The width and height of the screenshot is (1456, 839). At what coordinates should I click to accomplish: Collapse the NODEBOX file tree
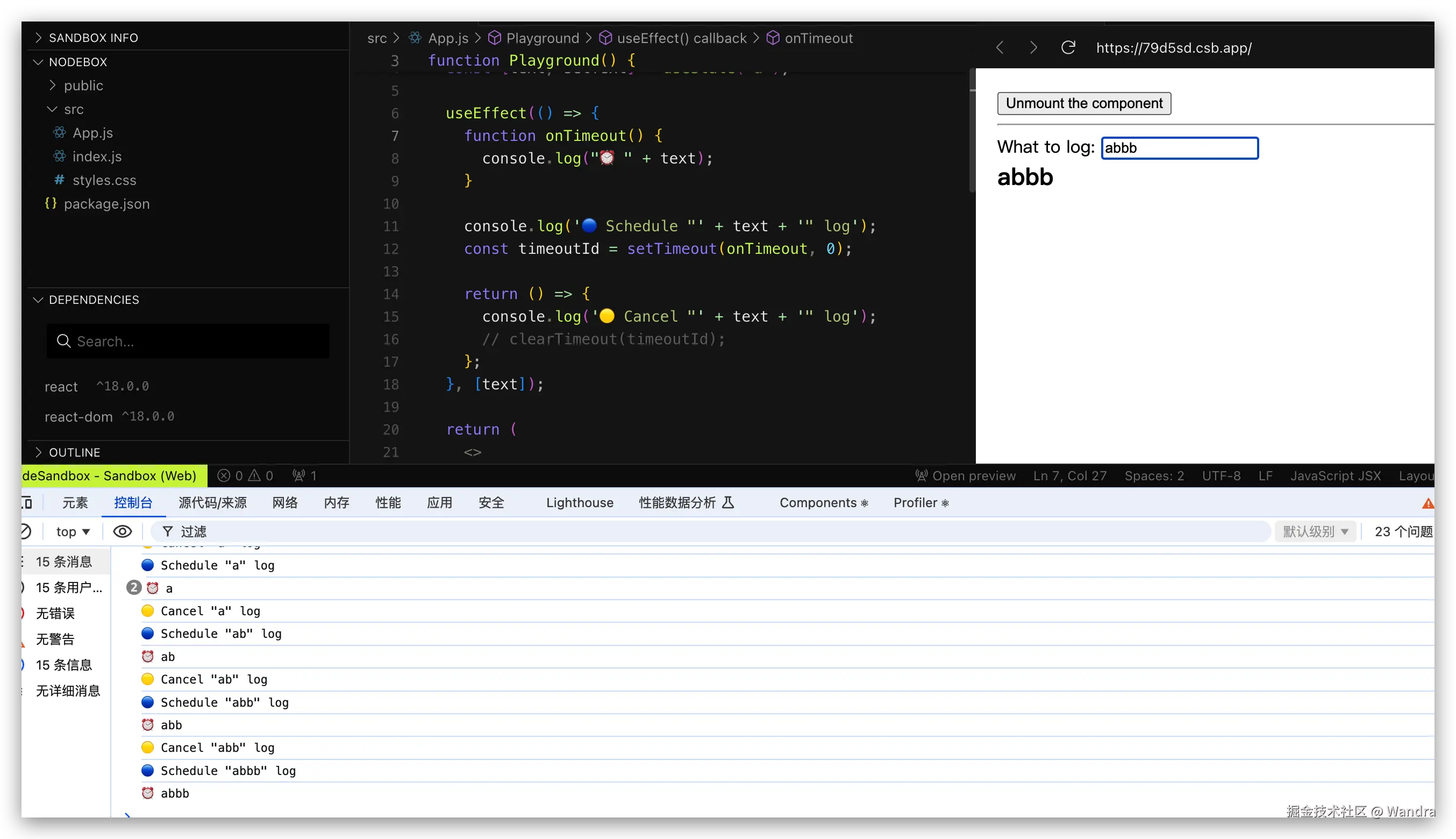coord(78,62)
